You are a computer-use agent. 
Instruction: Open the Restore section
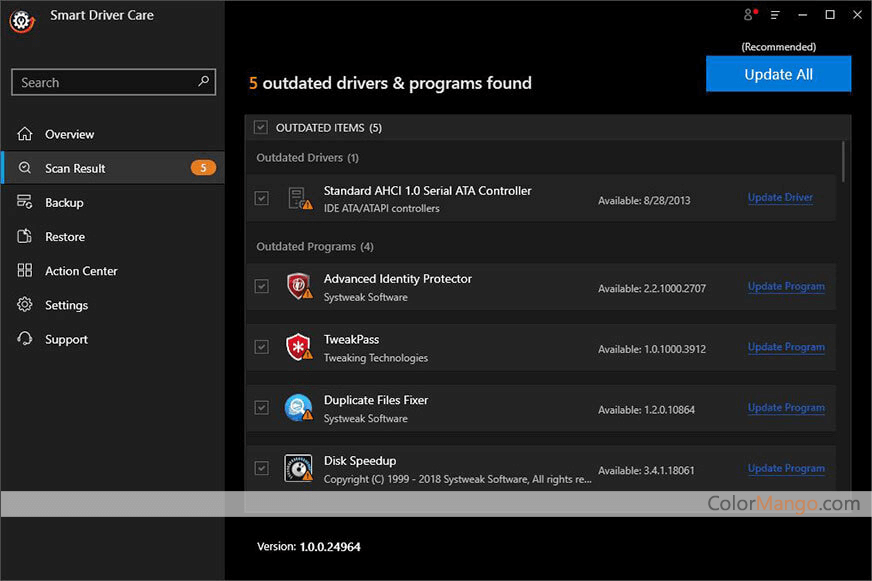pyautogui.click(x=113, y=236)
